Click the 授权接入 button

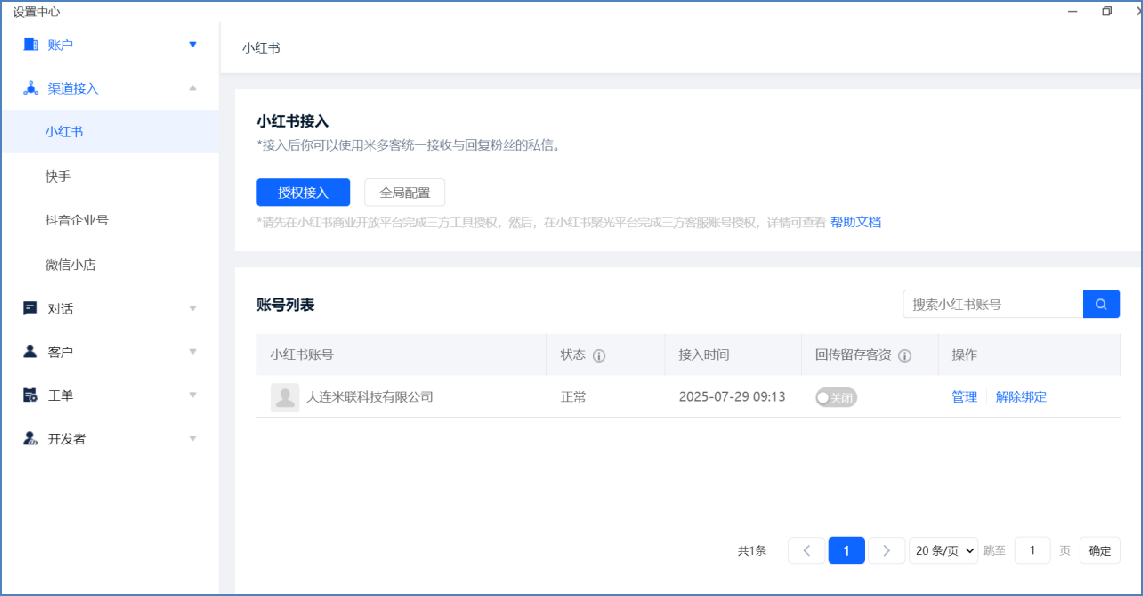click(x=303, y=192)
